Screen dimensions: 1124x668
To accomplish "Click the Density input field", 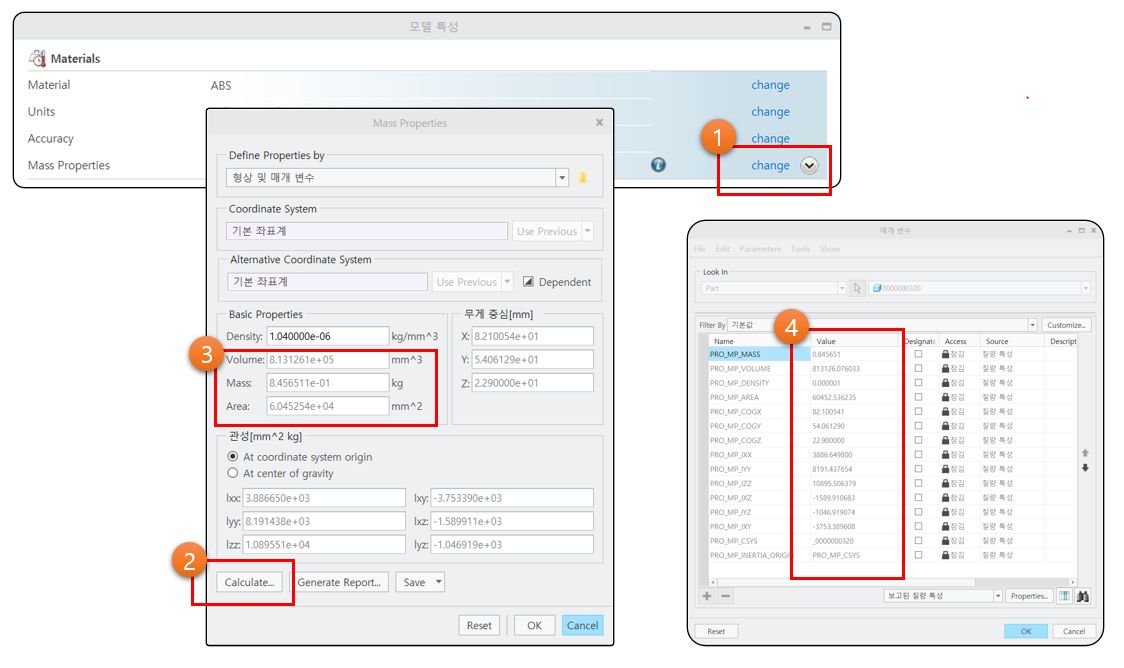I will tap(328, 336).
